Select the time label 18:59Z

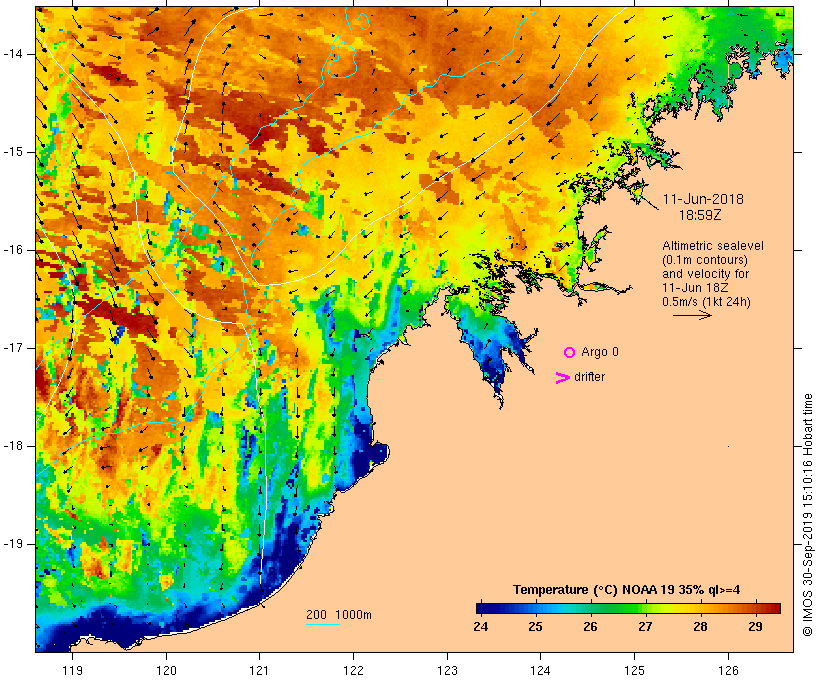coord(700,215)
